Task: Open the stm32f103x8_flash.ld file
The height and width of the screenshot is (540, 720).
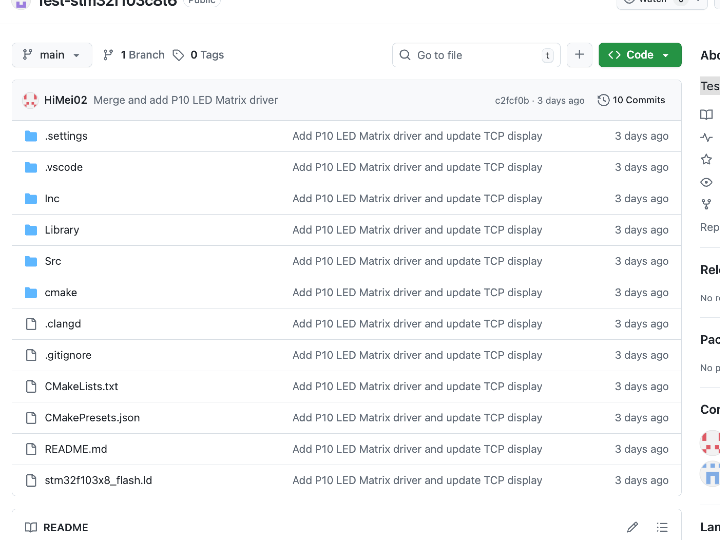Action: [98, 480]
